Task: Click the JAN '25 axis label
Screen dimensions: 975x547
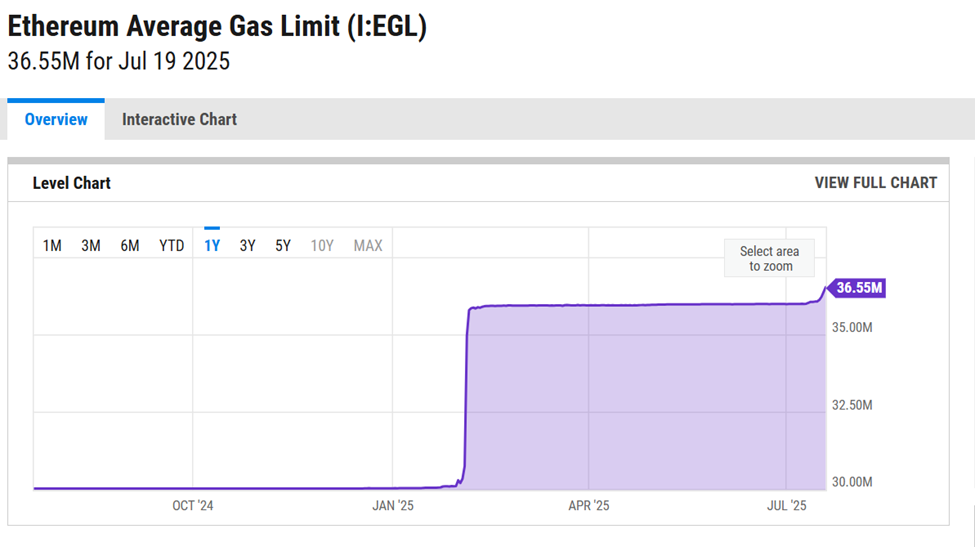Action: [393, 506]
